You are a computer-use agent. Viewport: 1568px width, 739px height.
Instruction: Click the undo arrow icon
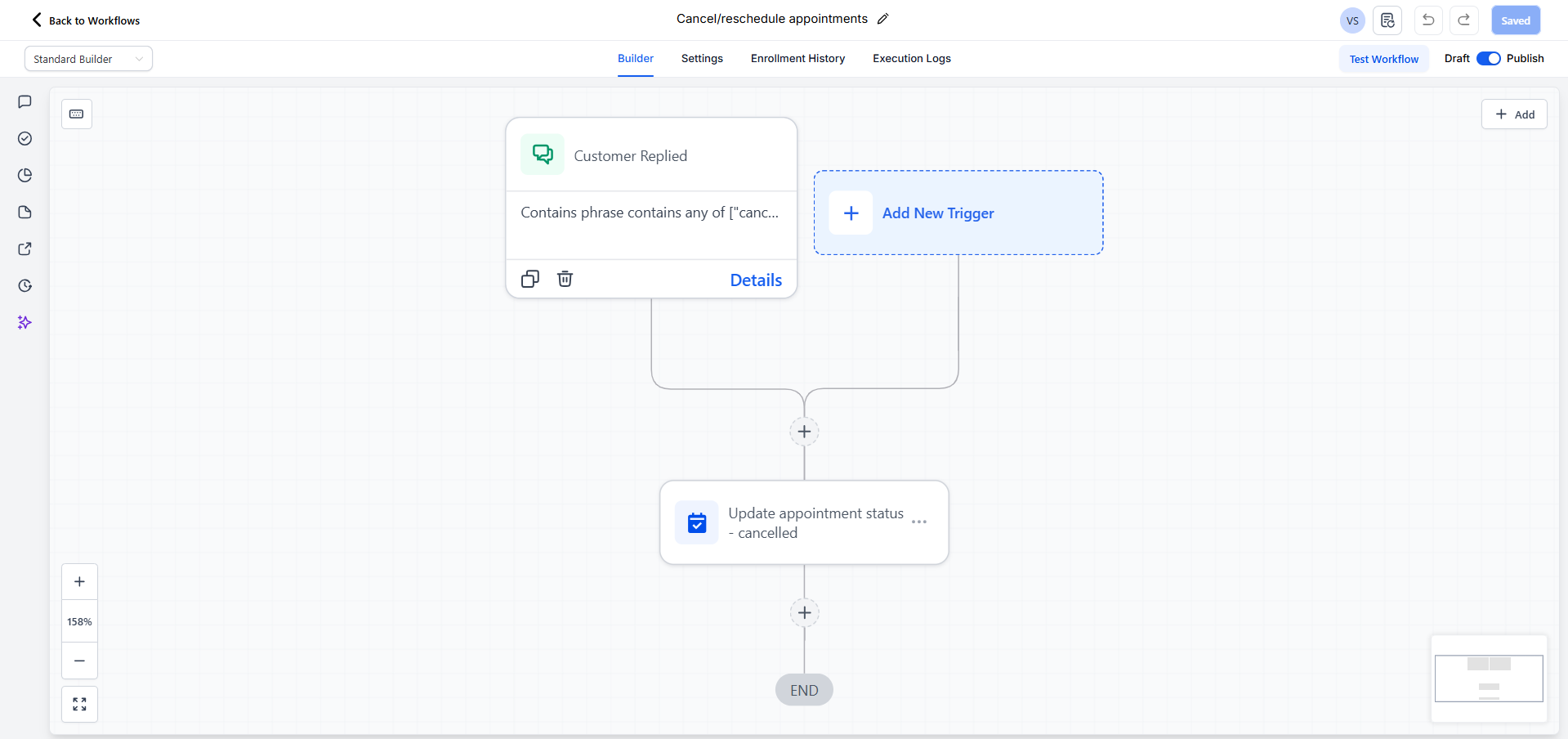(x=1427, y=20)
